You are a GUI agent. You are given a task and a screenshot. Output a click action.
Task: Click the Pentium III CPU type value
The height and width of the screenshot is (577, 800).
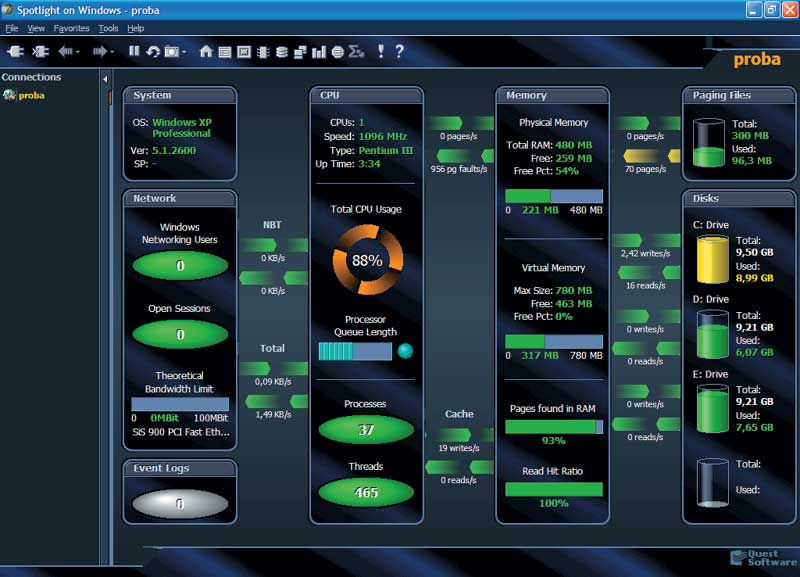coord(386,150)
